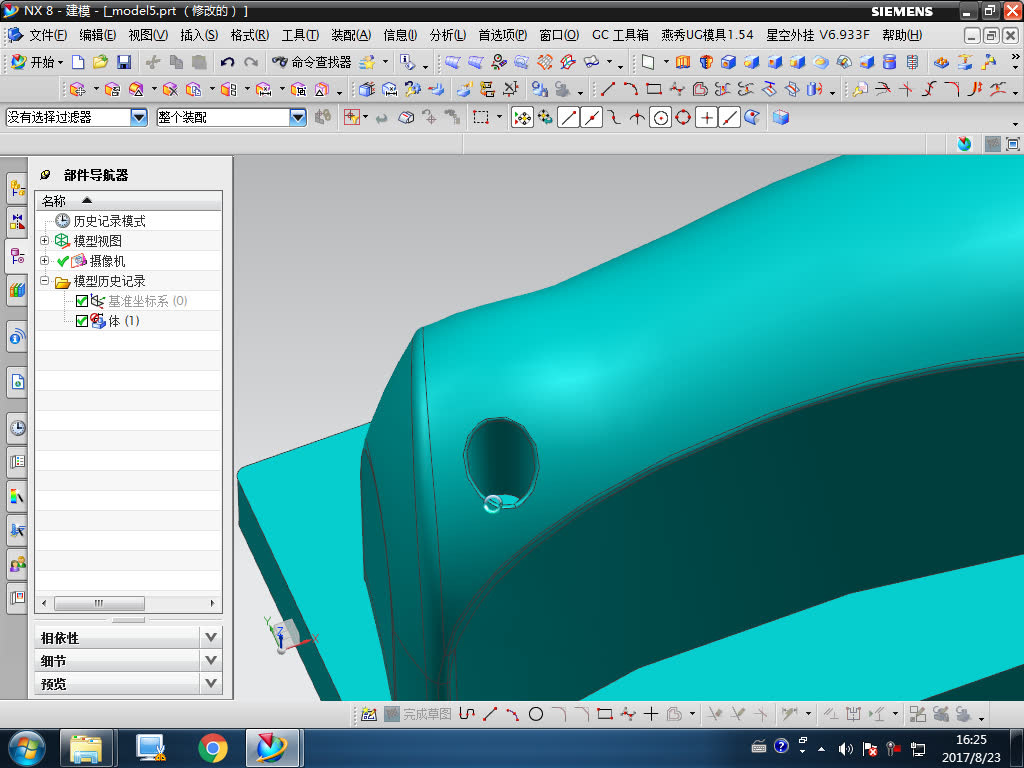Expand the 模型视图 tree node
This screenshot has width=1024, height=768.
pyautogui.click(x=44, y=241)
